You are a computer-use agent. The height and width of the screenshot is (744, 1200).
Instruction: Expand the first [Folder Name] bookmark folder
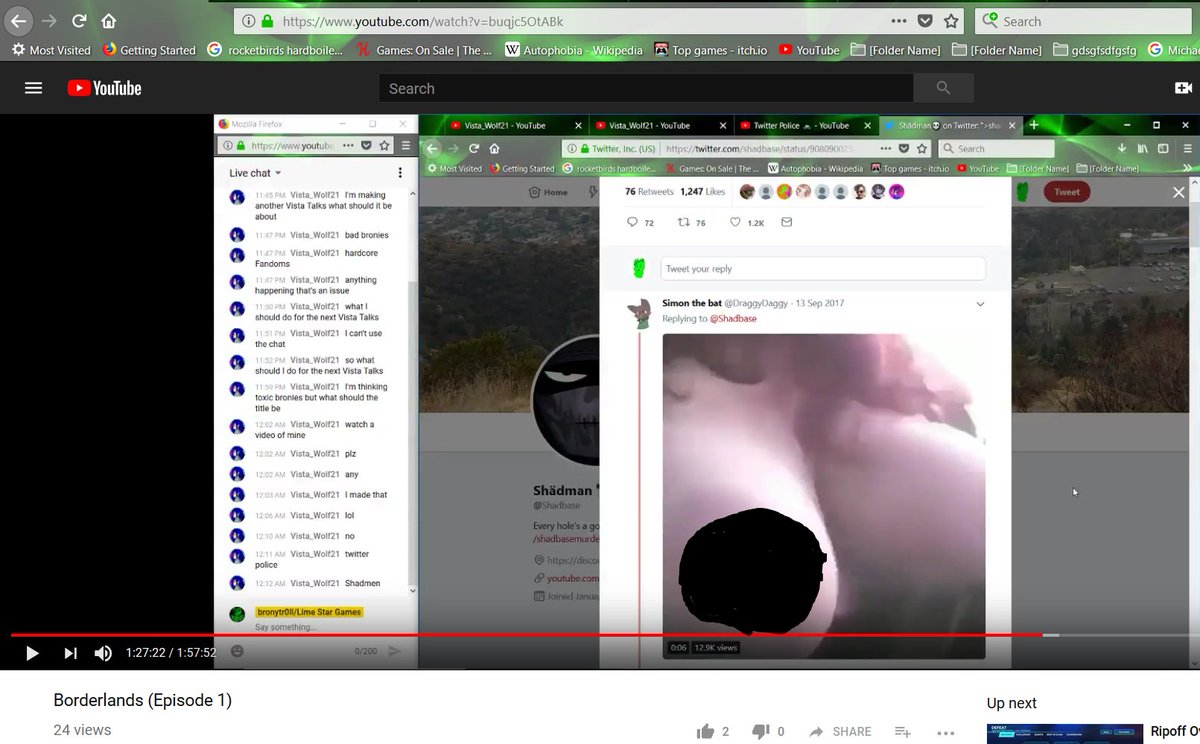896,50
